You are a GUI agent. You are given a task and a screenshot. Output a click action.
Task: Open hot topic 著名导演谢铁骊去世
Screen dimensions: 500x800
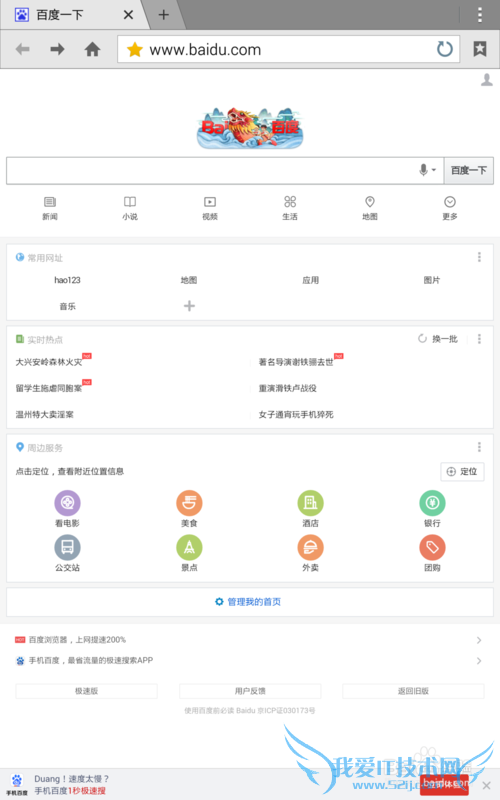[296, 362]
